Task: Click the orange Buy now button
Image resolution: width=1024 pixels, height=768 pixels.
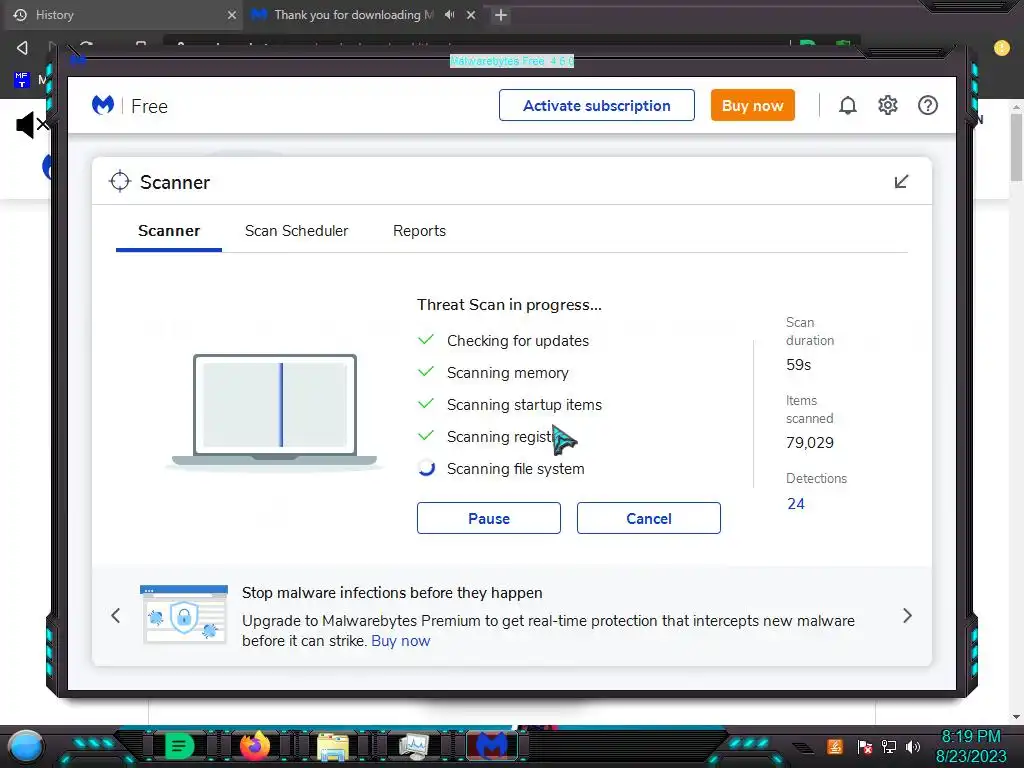Action: 752,105
